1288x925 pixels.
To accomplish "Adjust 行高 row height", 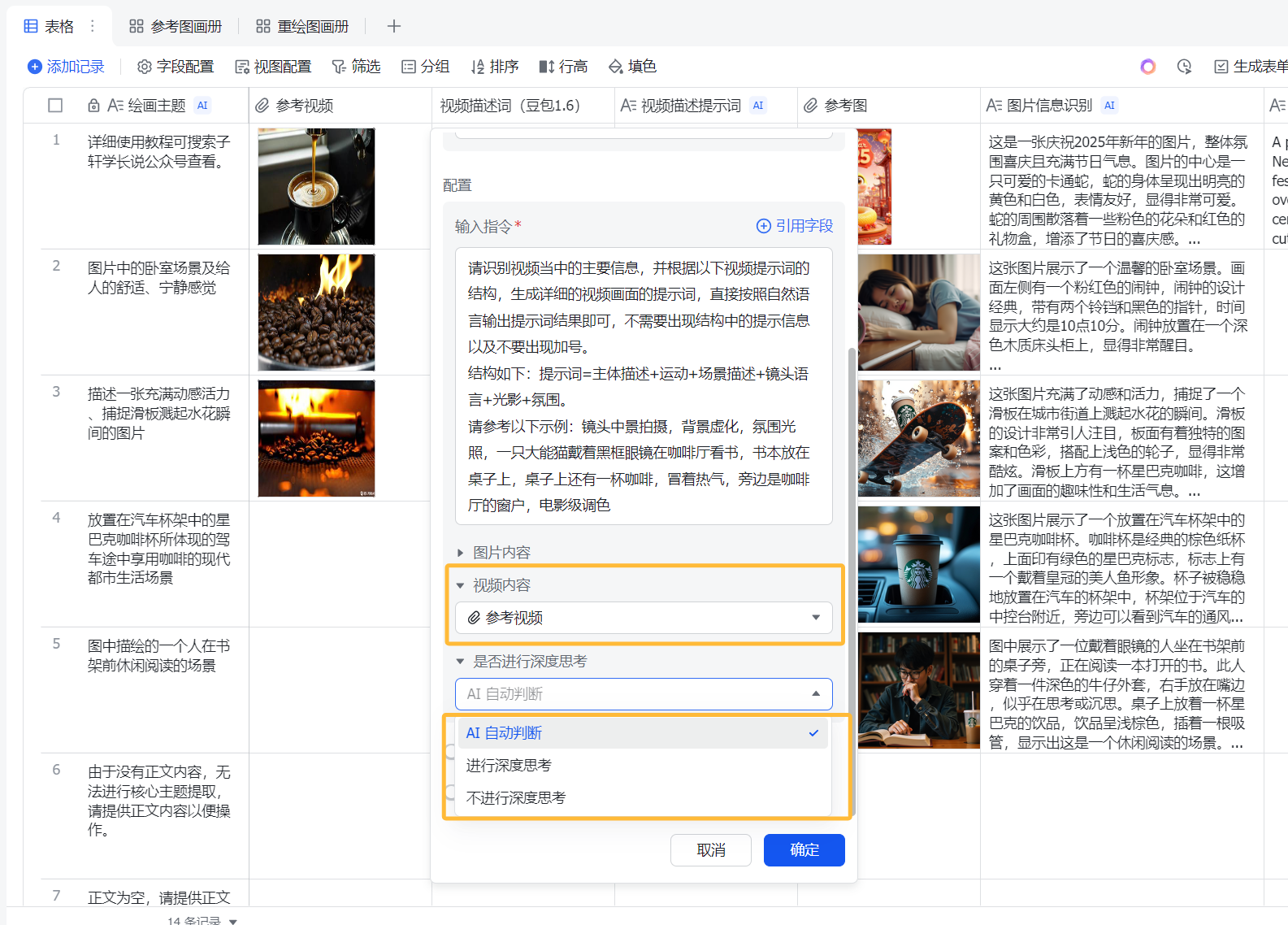I will tap(564, 67).
